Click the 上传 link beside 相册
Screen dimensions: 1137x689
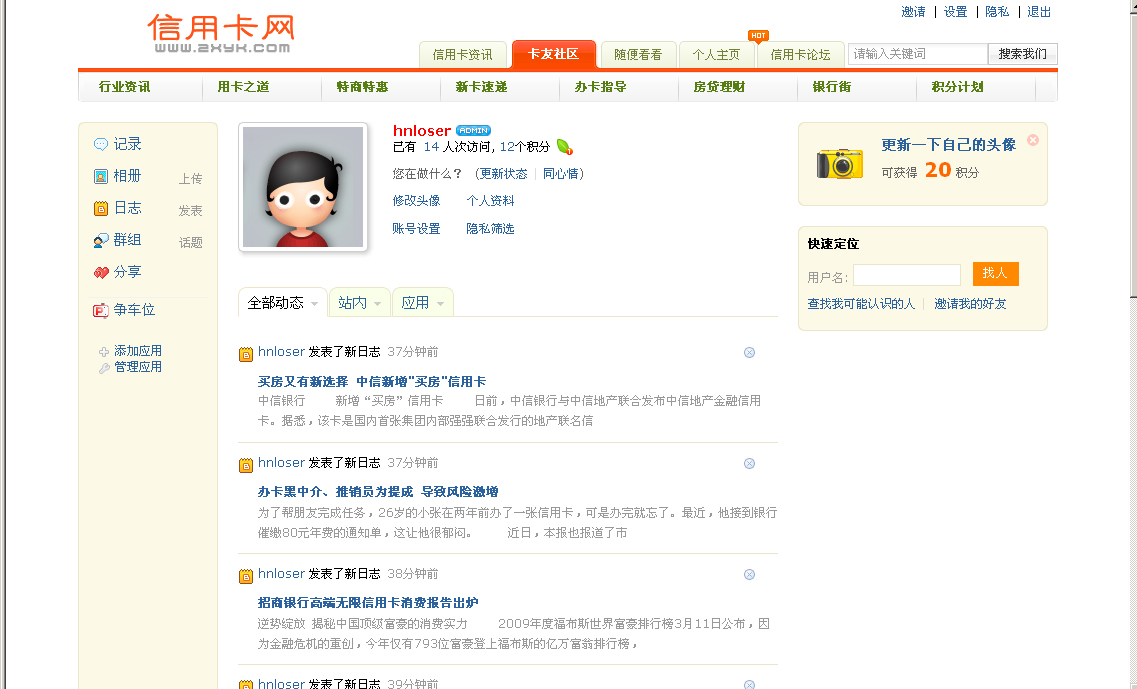(x=191, y=178)
